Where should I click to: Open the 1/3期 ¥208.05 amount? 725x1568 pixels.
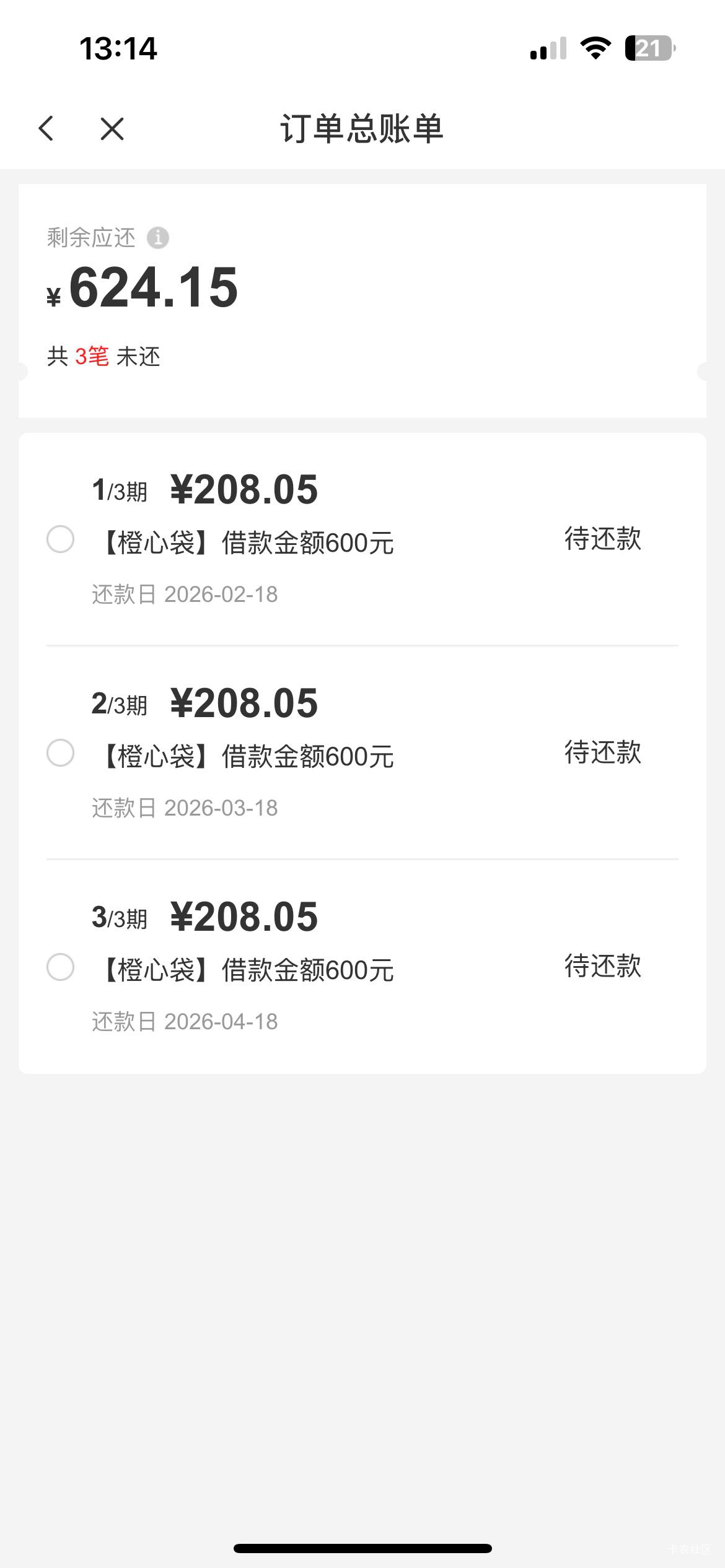(244, 490)
